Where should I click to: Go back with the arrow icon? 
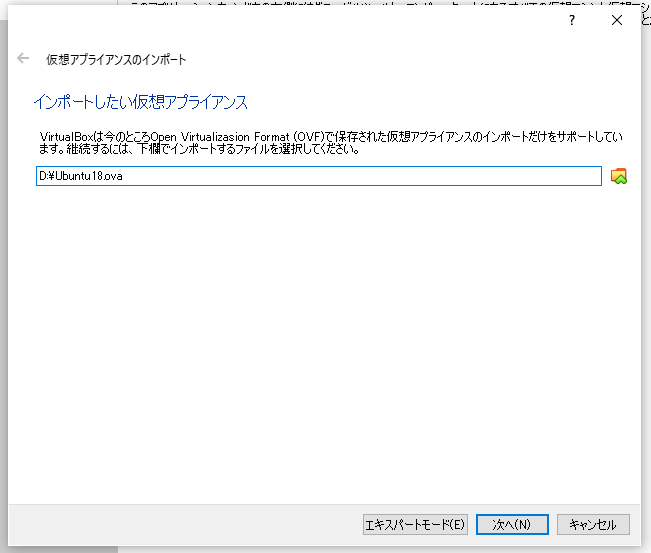(x=23, y=59)
